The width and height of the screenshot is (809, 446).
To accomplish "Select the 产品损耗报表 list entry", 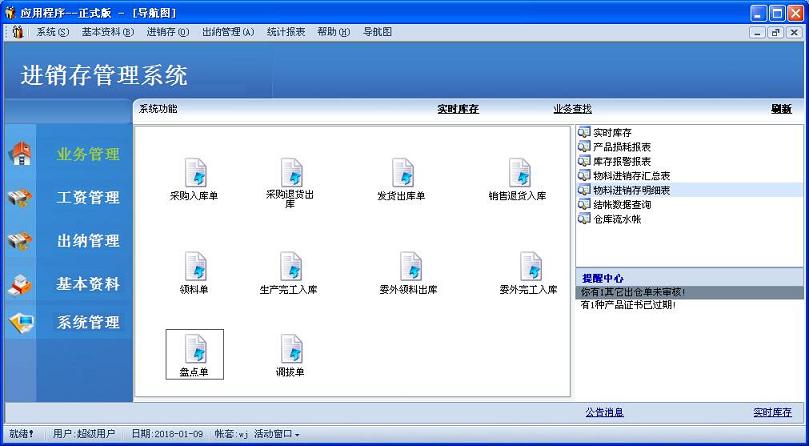I will pos(622,147).
